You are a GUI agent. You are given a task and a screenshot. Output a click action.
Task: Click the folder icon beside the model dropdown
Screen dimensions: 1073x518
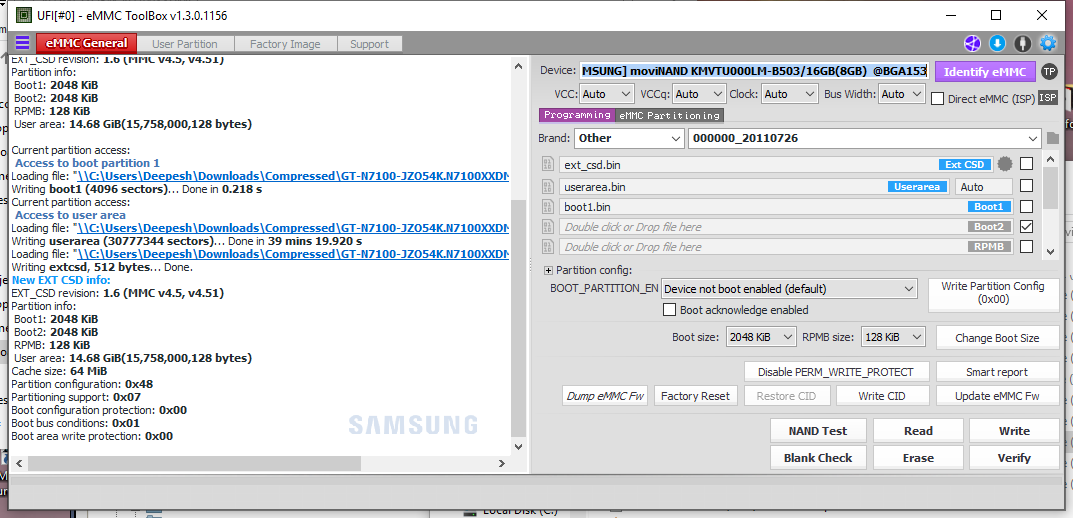1052,138
